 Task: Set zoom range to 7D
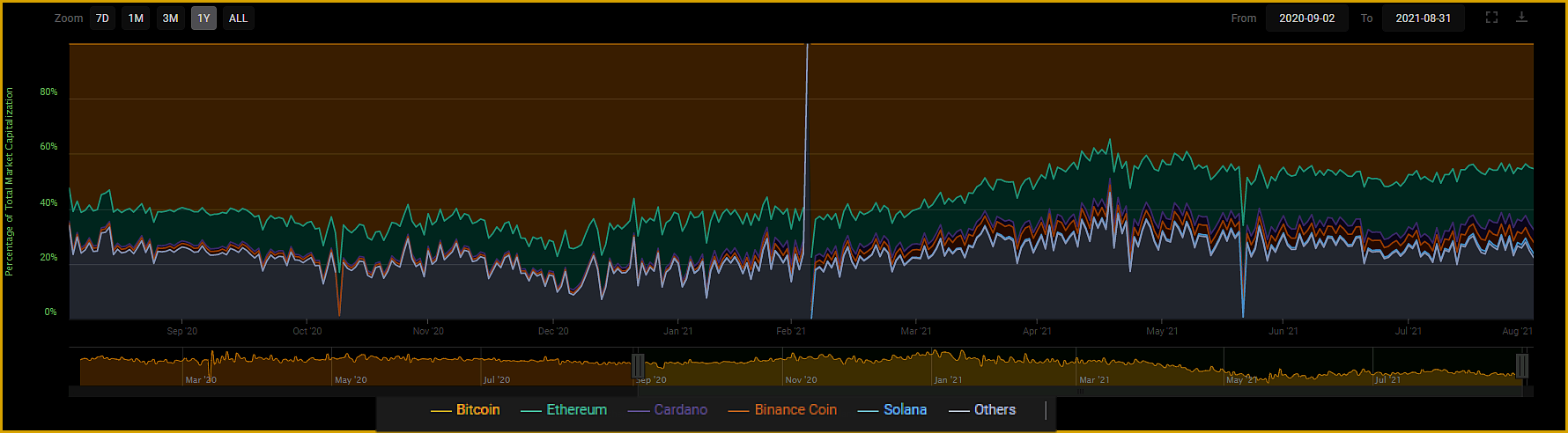point(103,18)
